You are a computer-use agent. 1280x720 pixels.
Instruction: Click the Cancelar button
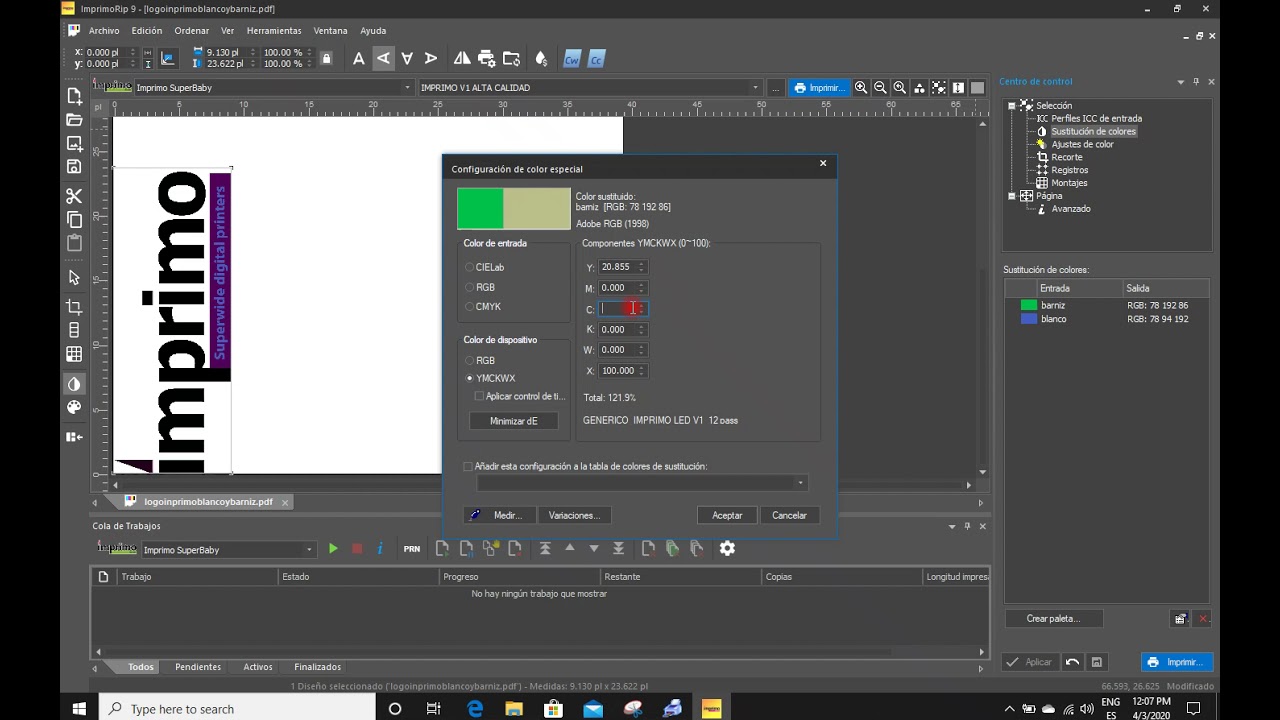pos(789,515)
